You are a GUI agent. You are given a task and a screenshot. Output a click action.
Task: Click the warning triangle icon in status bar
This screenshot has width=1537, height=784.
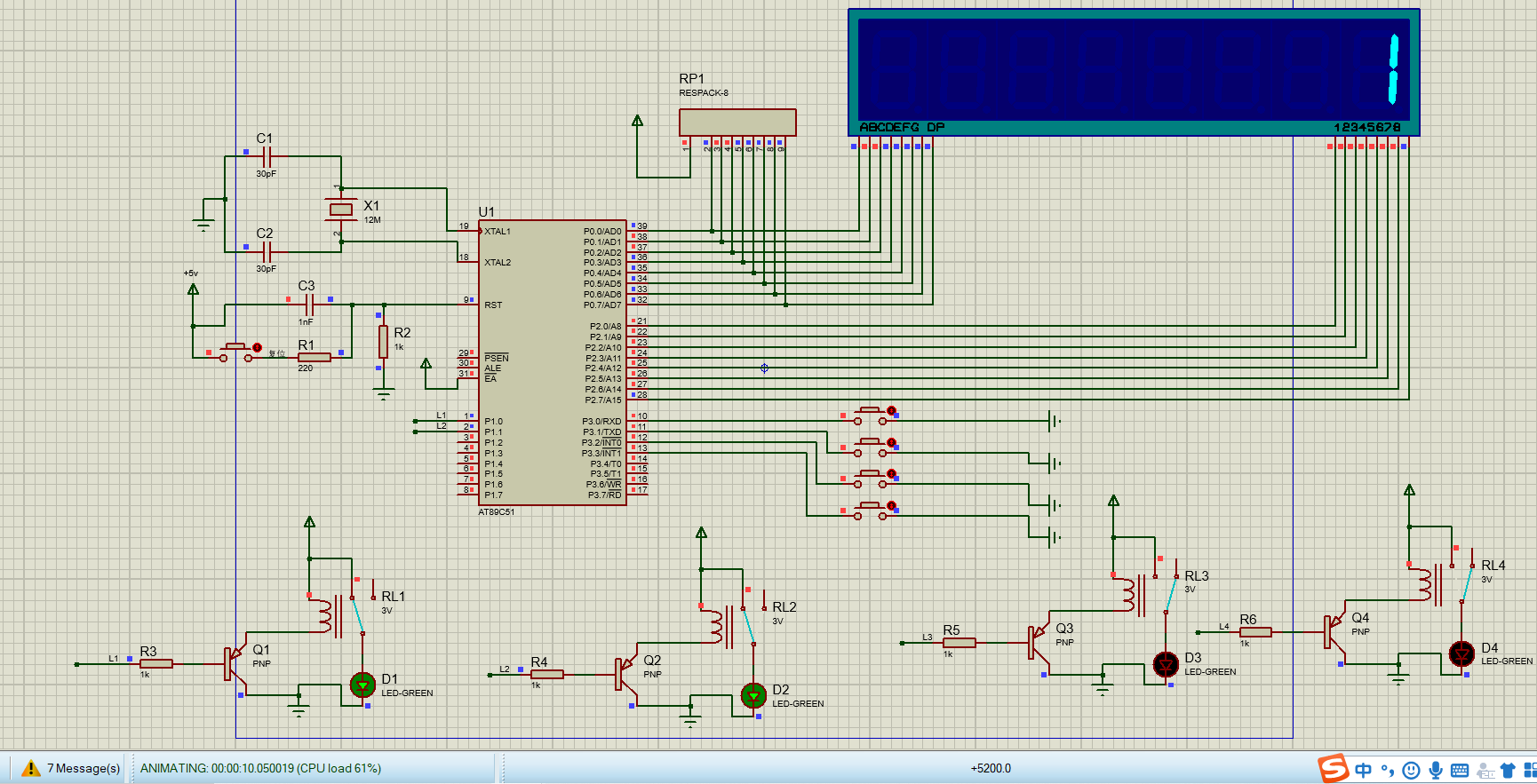click(x=31, y=768)
